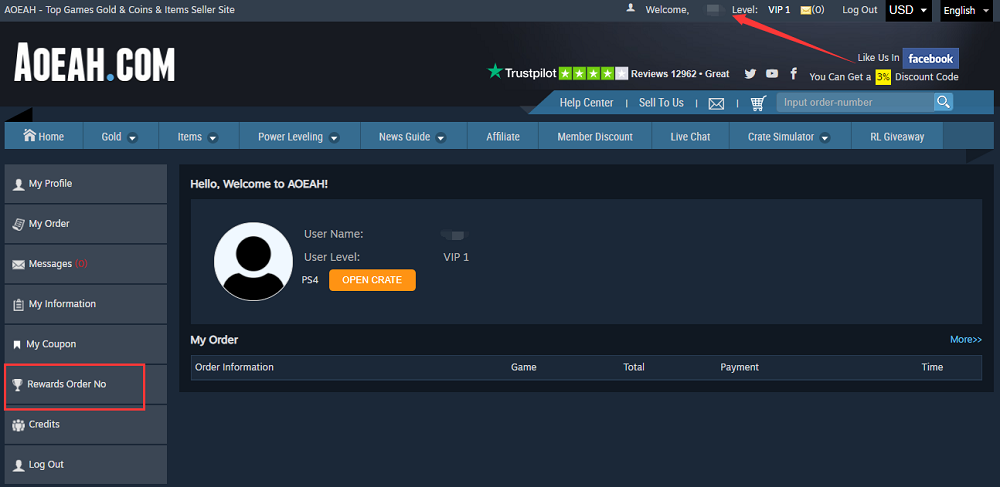Screen dimensions: 1000x487
Task: Click the Payment column header
Action: (739, 367)
